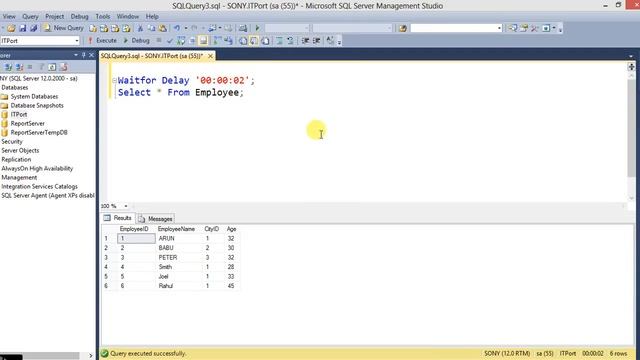The height and width of the screenshot is (360, 640).
Task: Close the SQLQuery3.sql tab
Action: click(x=210, y=56)
